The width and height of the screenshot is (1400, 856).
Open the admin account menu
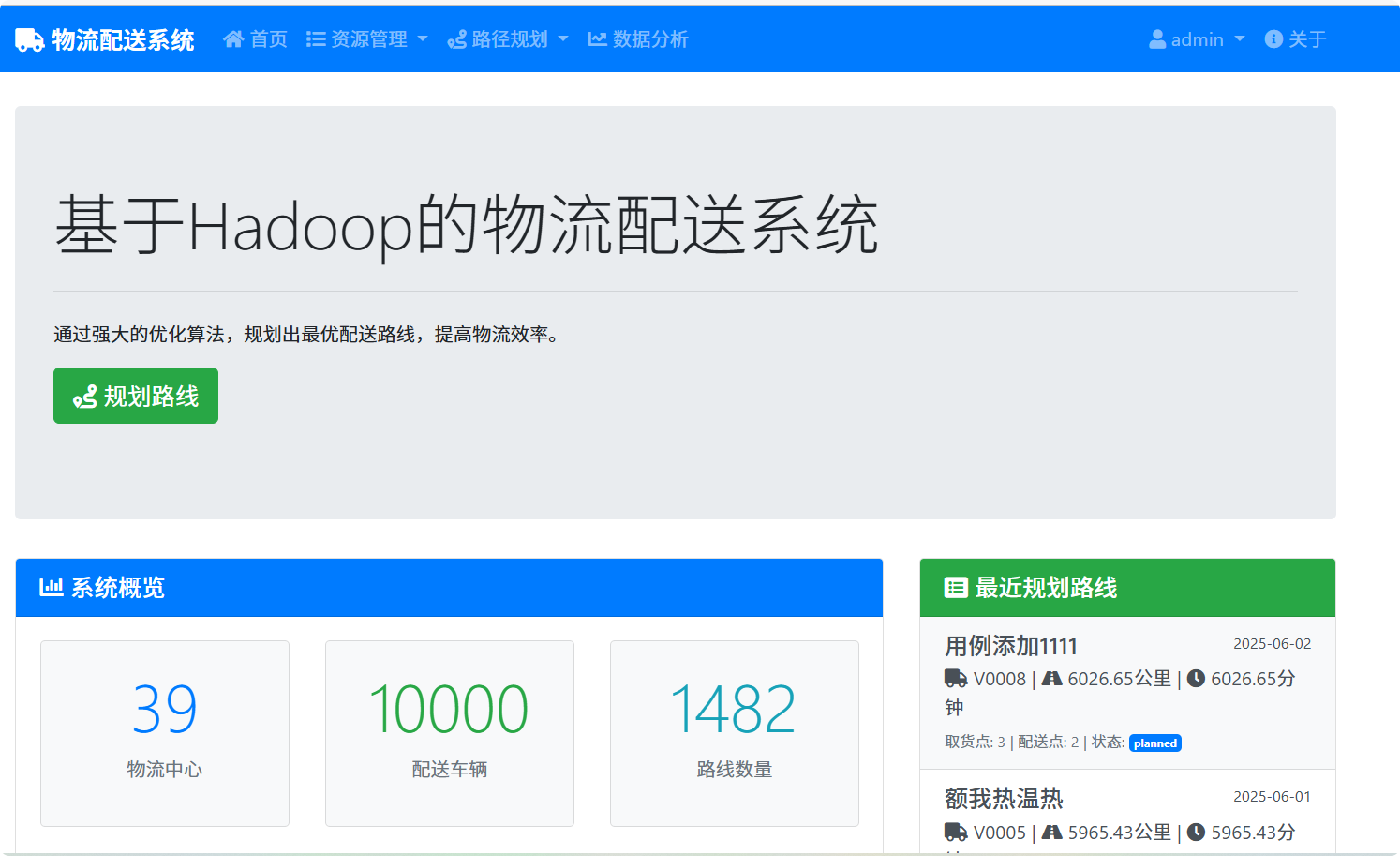[1197, 38]
